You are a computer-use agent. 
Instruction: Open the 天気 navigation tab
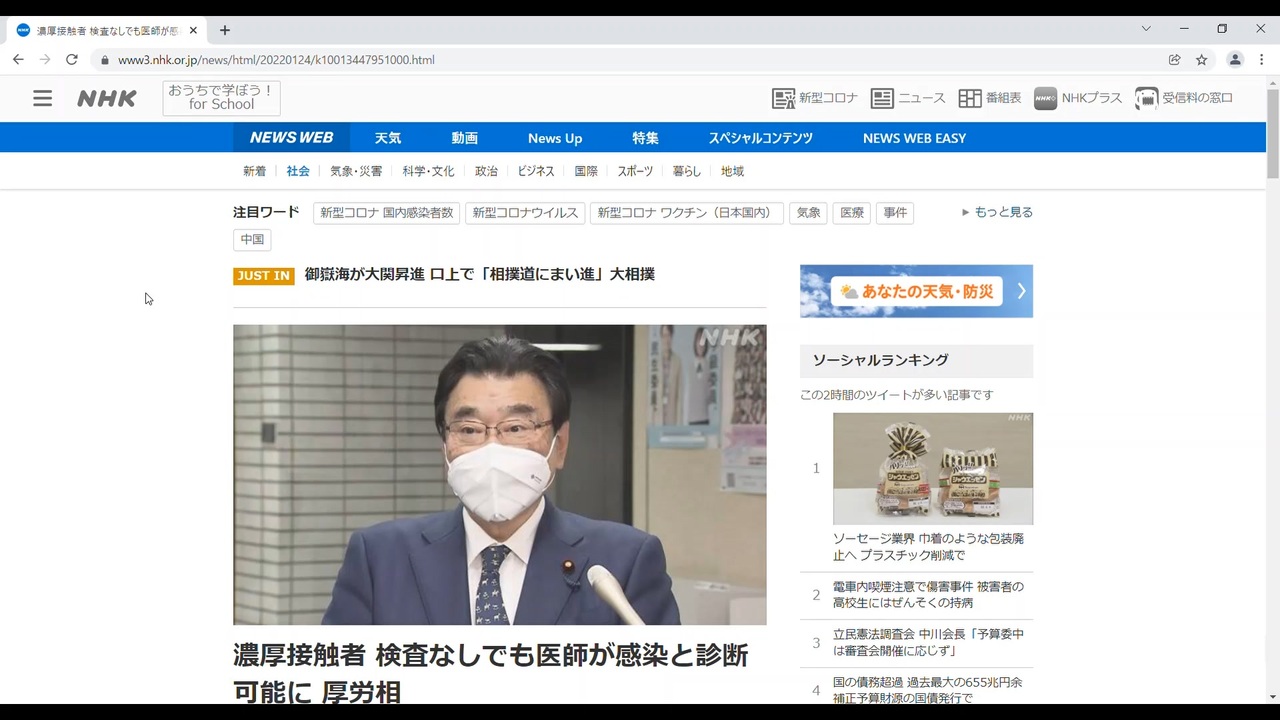(x=388, y=138)
